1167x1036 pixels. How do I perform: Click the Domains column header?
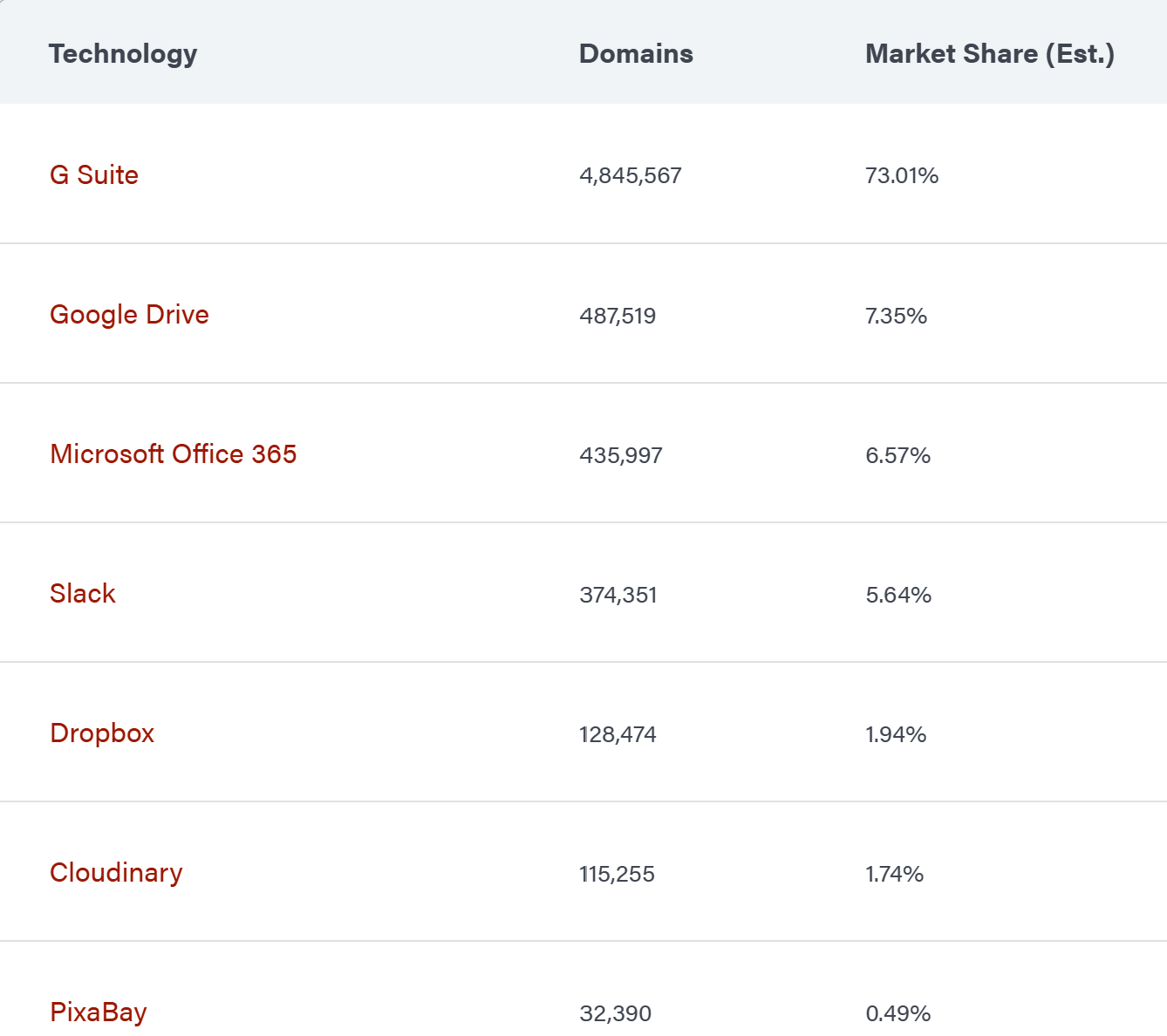coord(636,53)
